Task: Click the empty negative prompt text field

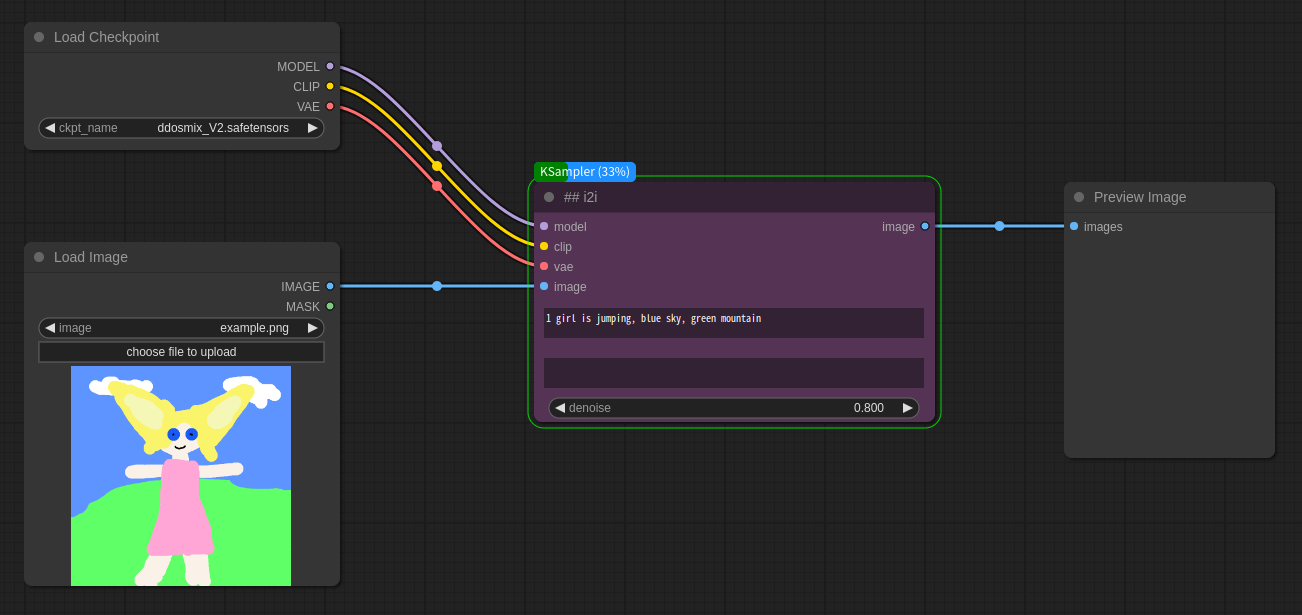Action: pyautogui.click(x=734, y=373)
